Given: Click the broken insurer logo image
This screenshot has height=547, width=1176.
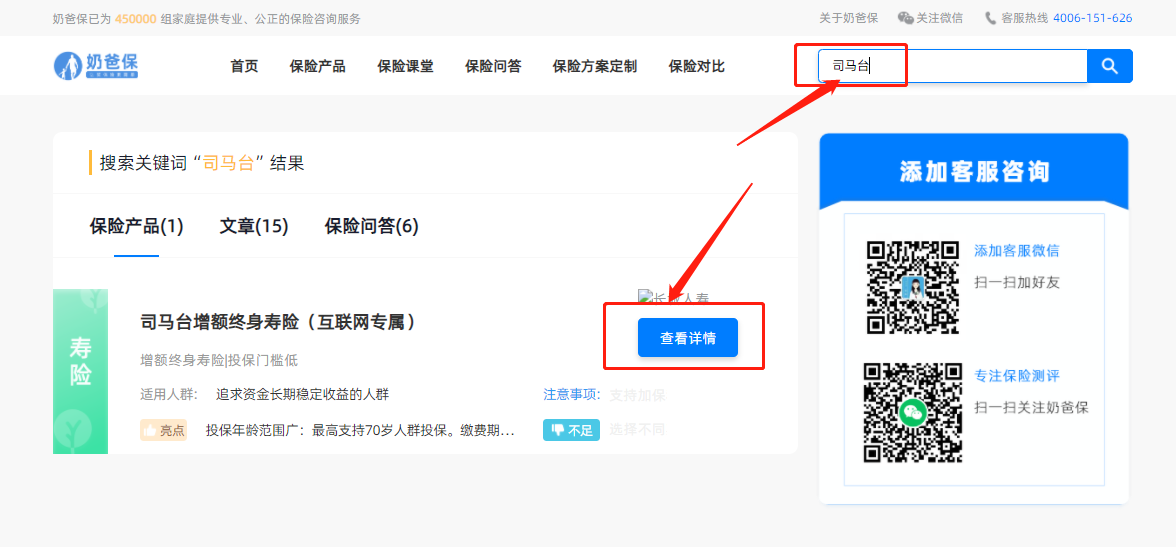Looking at the screenshot, I should pos(673,298).
